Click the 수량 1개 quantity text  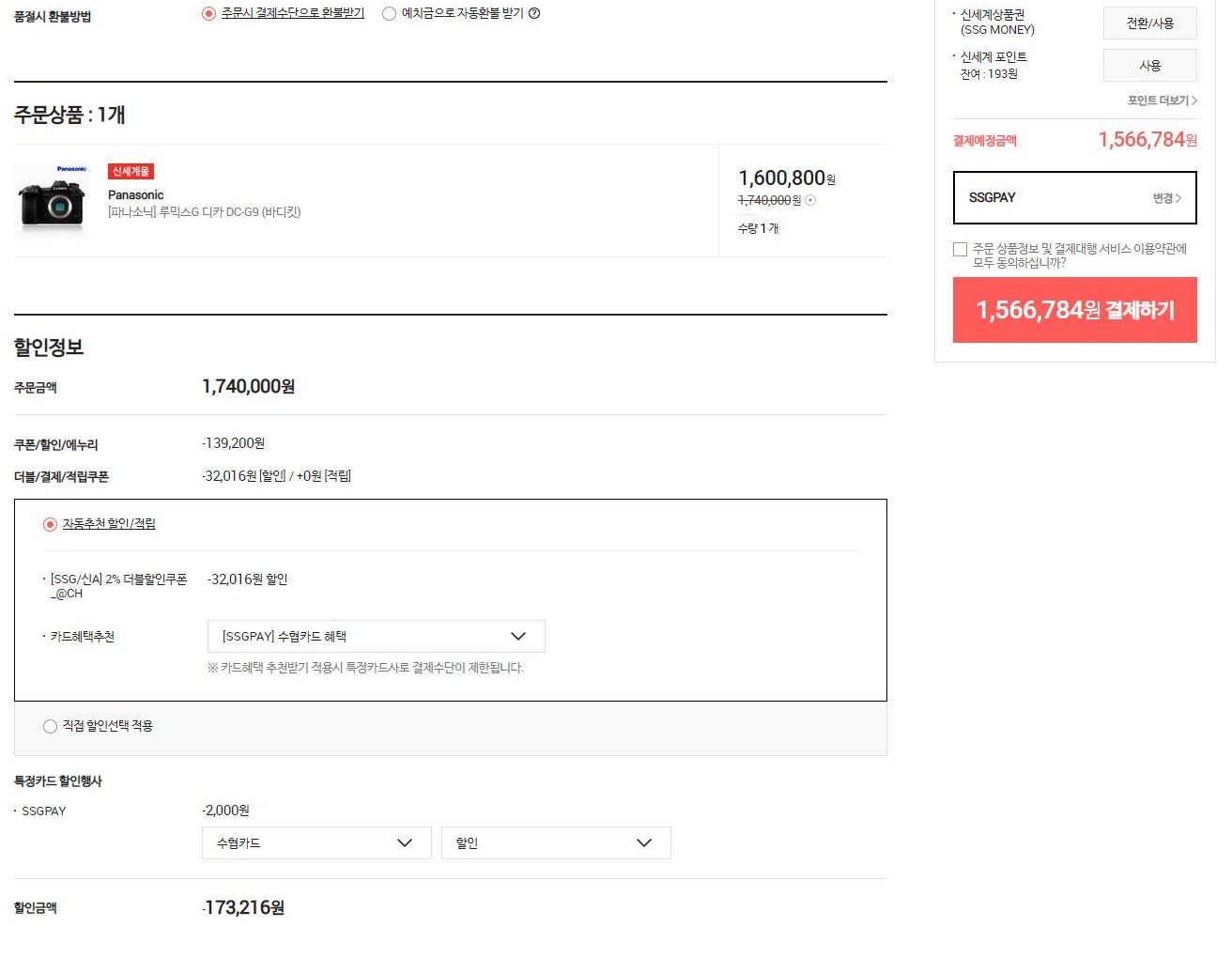point(759,228)
